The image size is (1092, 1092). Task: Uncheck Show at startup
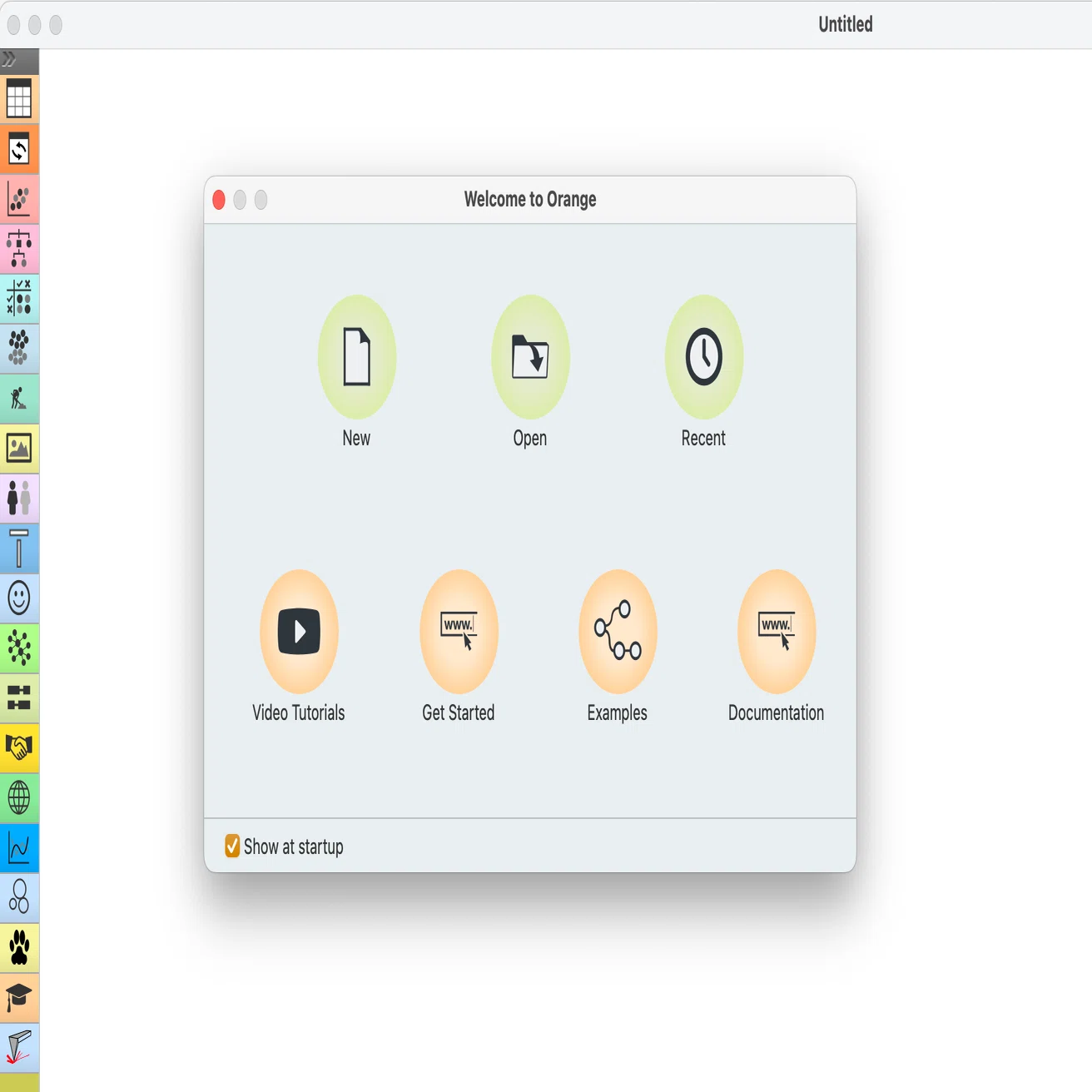point(232,846)
